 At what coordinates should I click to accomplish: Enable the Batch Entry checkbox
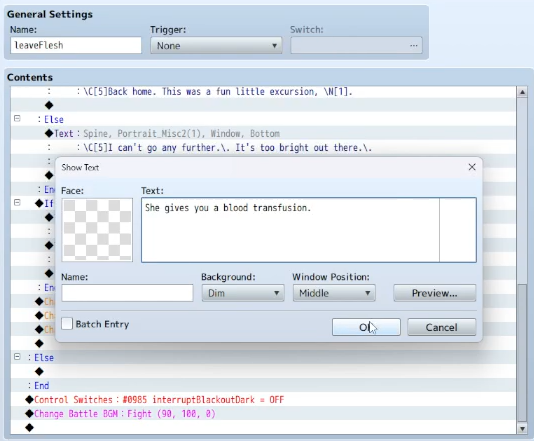click(67, 324)
